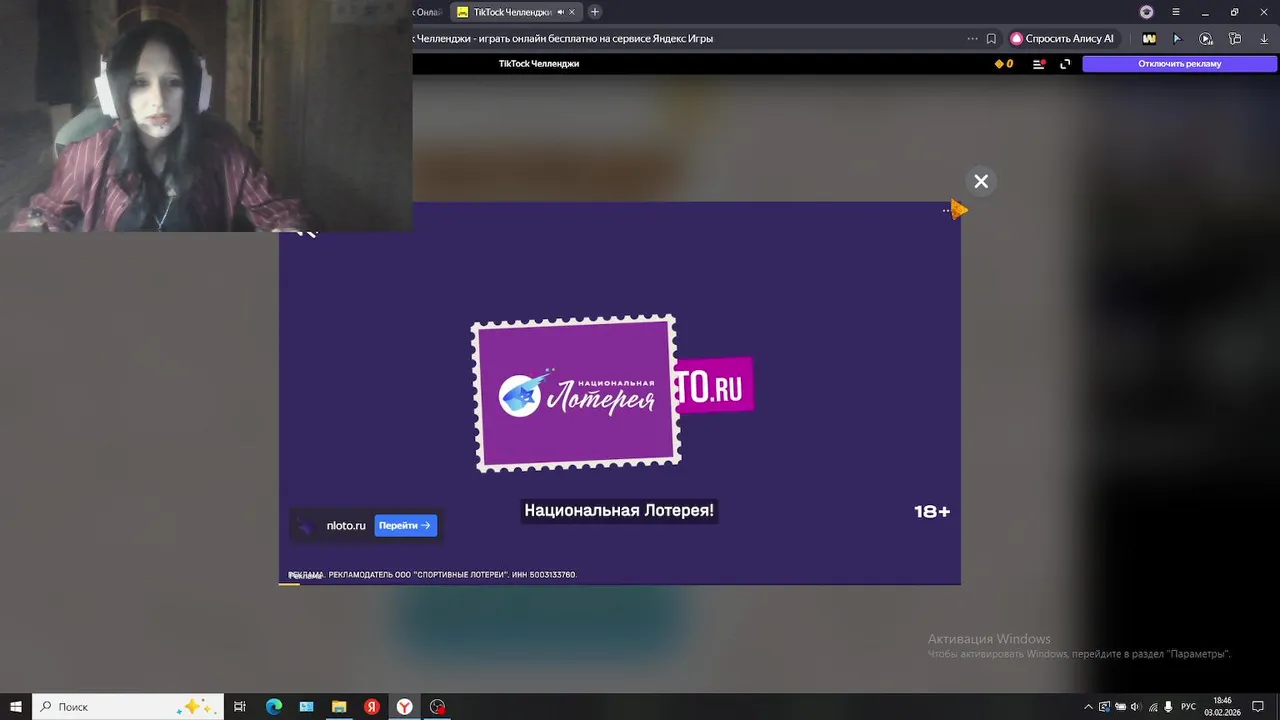Image resolution: width=1280 pixels, height=720 pixels.
Task: Click the video play circle toolbar icon
Action: point(1206,38)
